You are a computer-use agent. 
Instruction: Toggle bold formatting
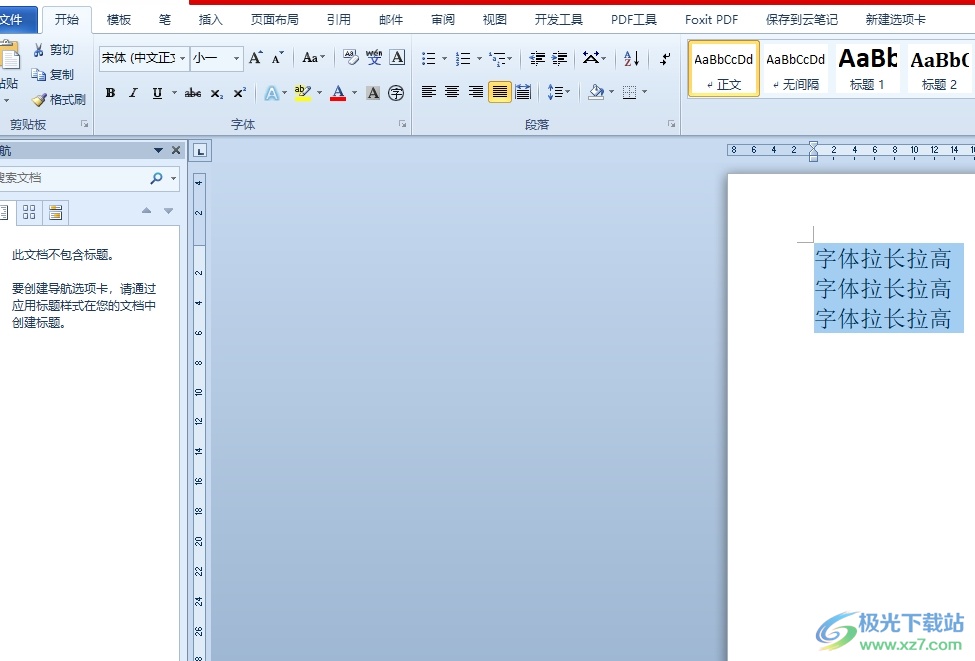[110, 93]
